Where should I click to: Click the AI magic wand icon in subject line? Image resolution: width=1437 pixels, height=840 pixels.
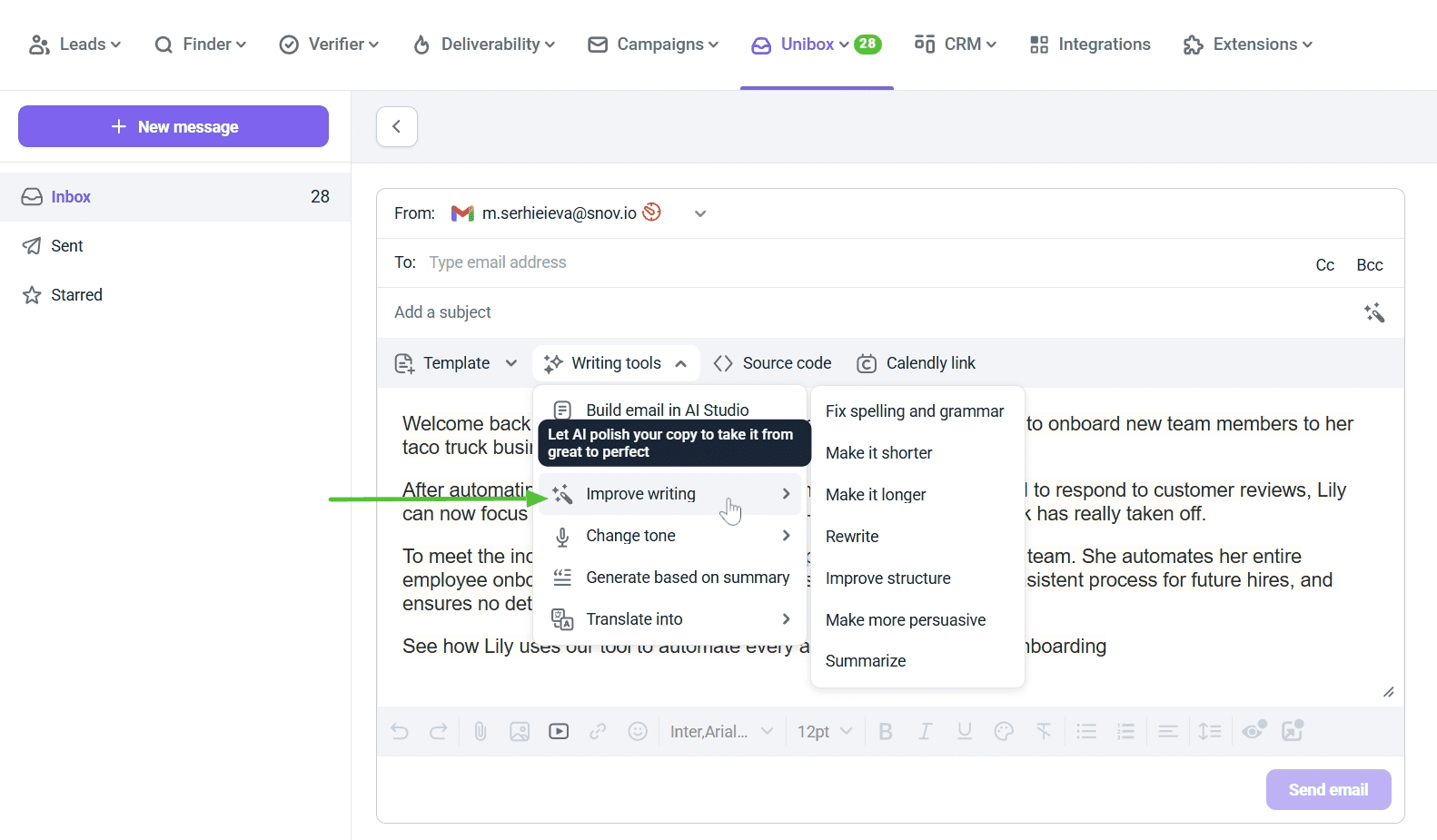click(x=1374, y=313)
